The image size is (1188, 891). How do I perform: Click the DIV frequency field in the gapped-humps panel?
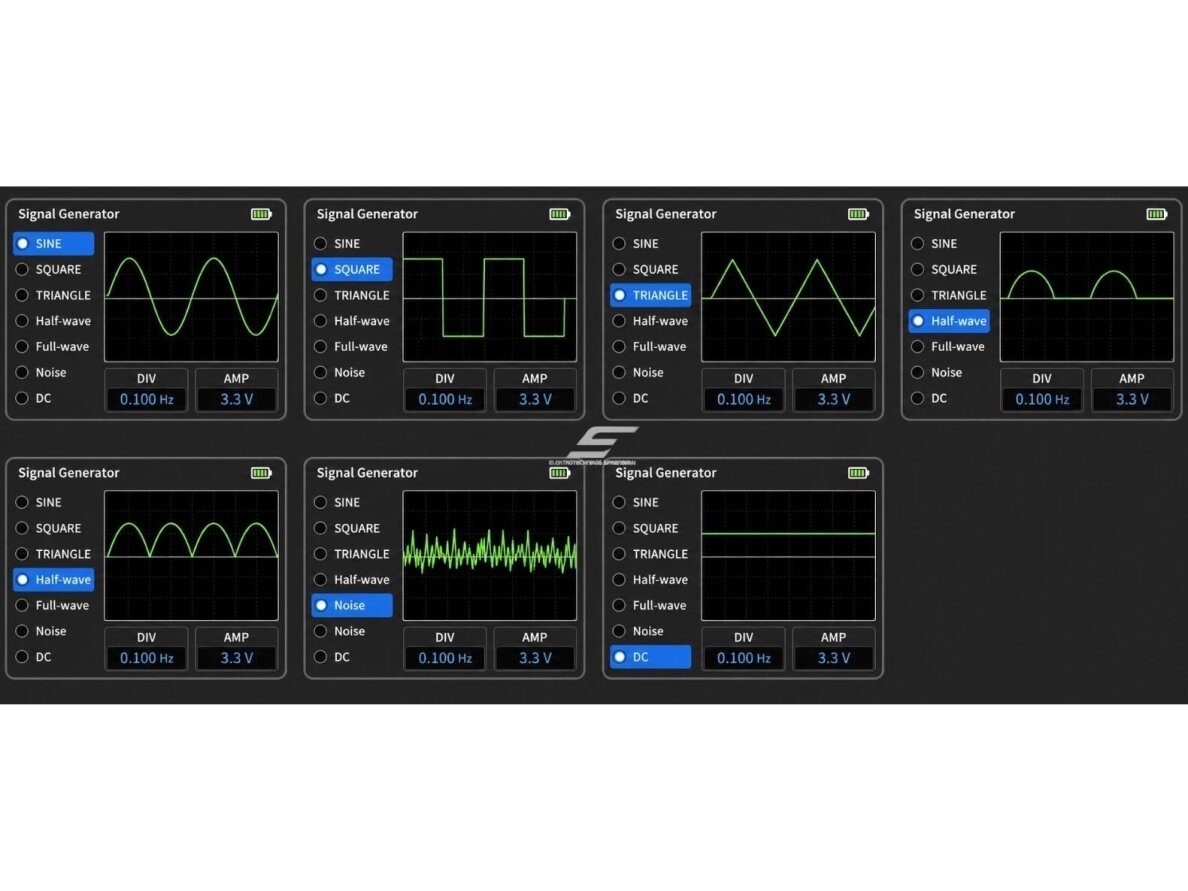coord(1042,399)
